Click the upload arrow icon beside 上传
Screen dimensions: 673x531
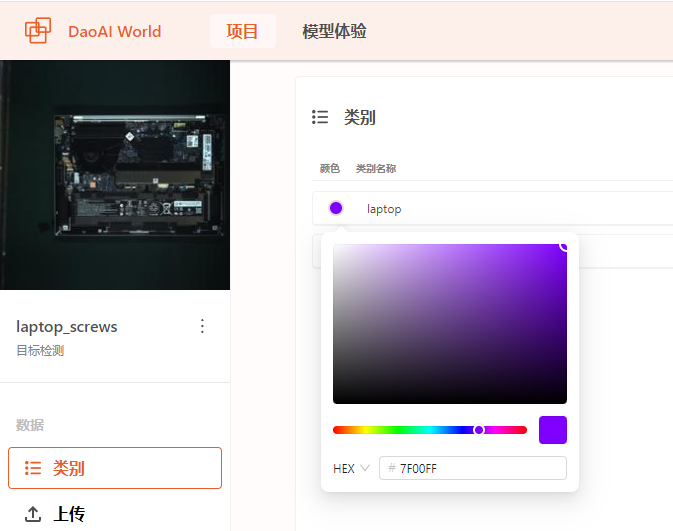tap(33, 514)
